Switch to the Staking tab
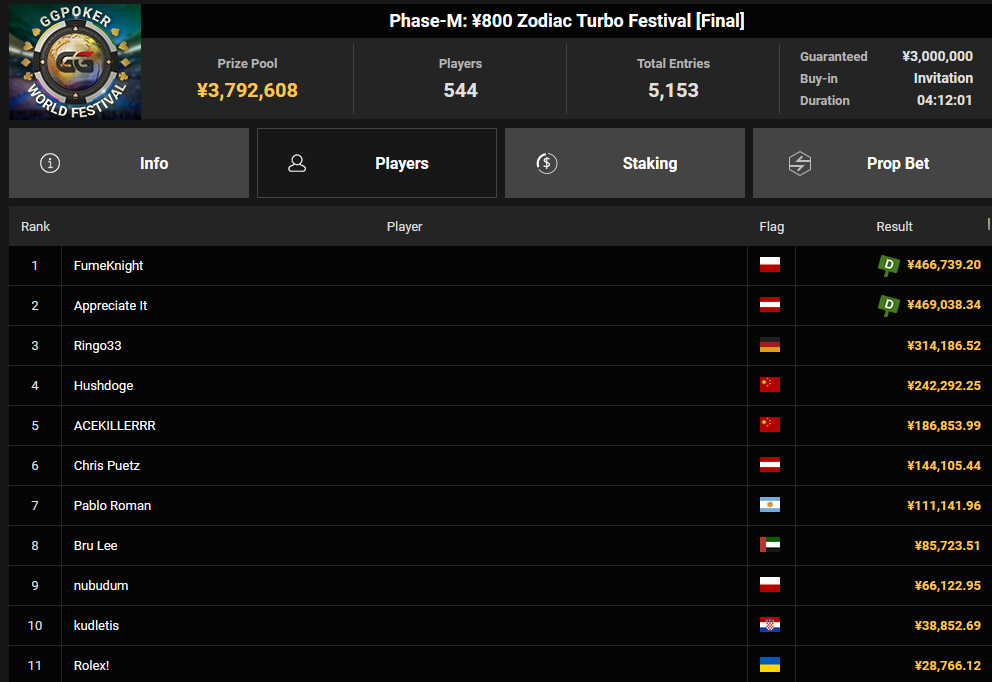 click(624, 163)
